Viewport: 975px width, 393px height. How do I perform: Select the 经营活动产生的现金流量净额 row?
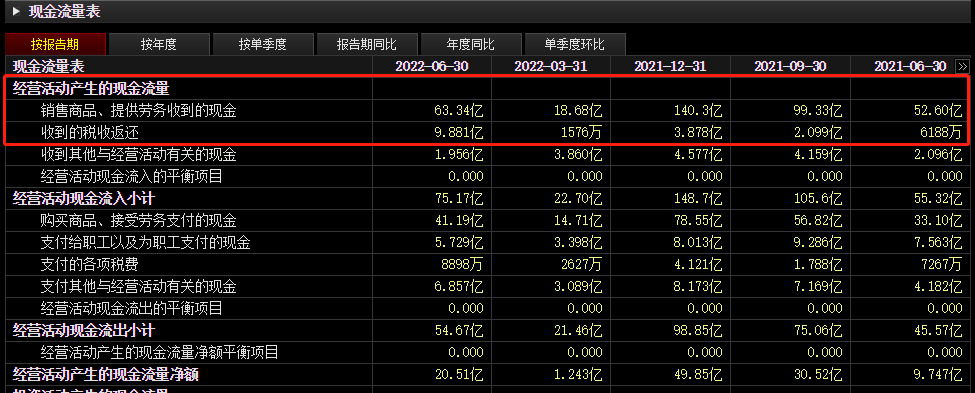pos(488,374)
